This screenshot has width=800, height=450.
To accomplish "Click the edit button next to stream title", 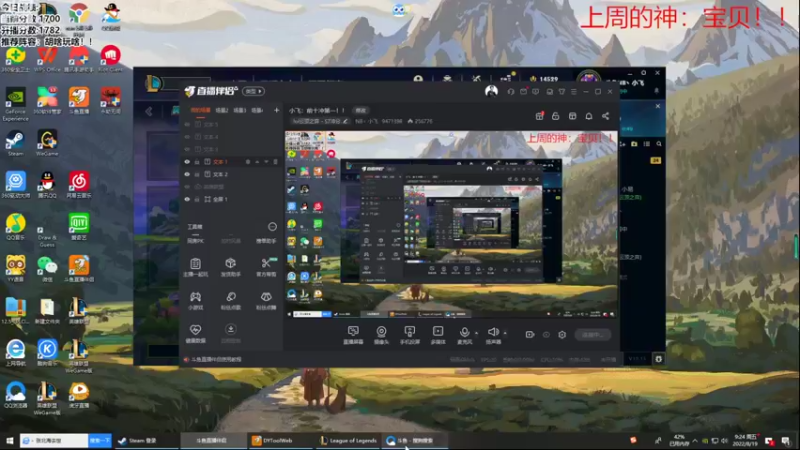I will [361, 110].
